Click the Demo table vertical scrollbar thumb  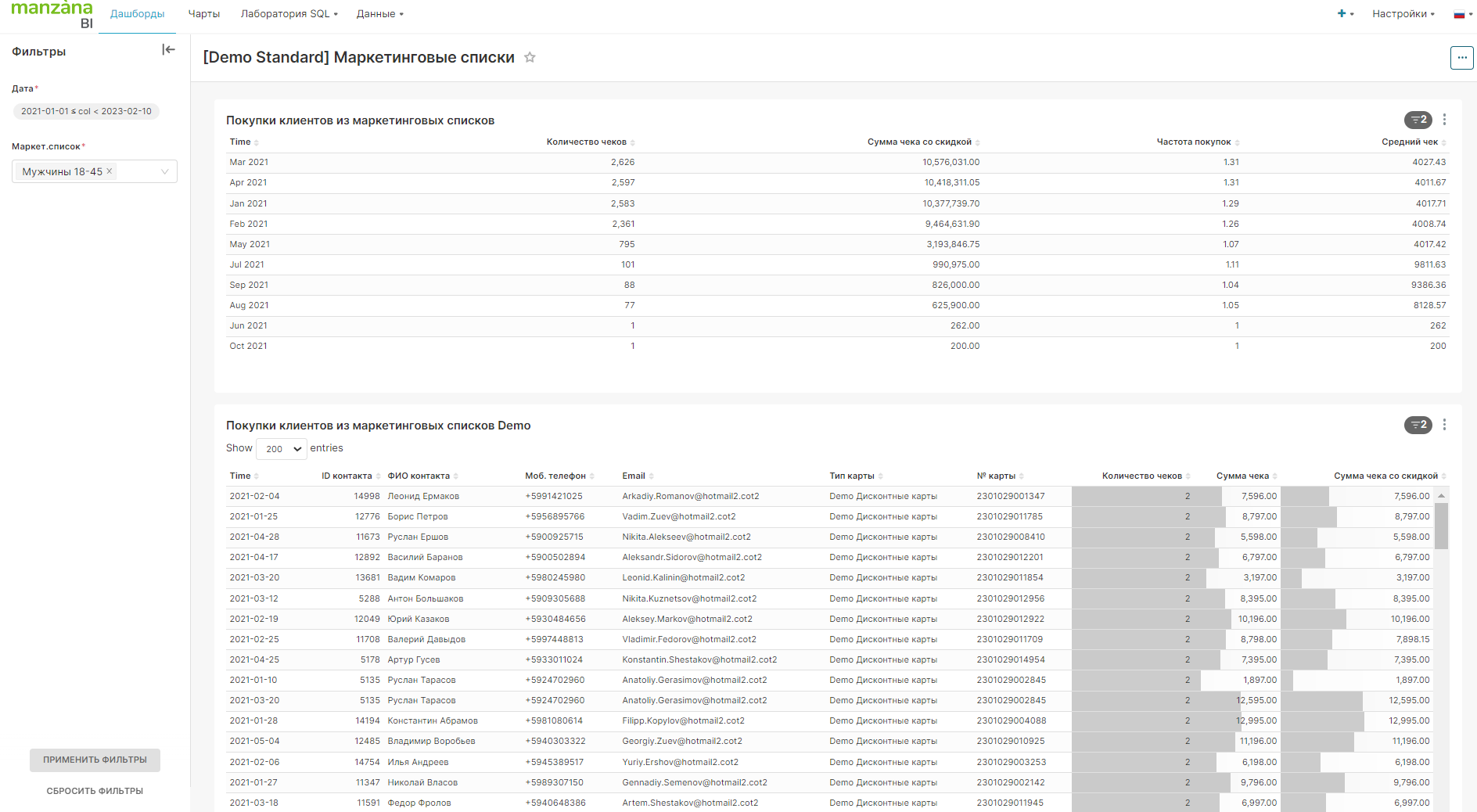(x=1441, y=525)
